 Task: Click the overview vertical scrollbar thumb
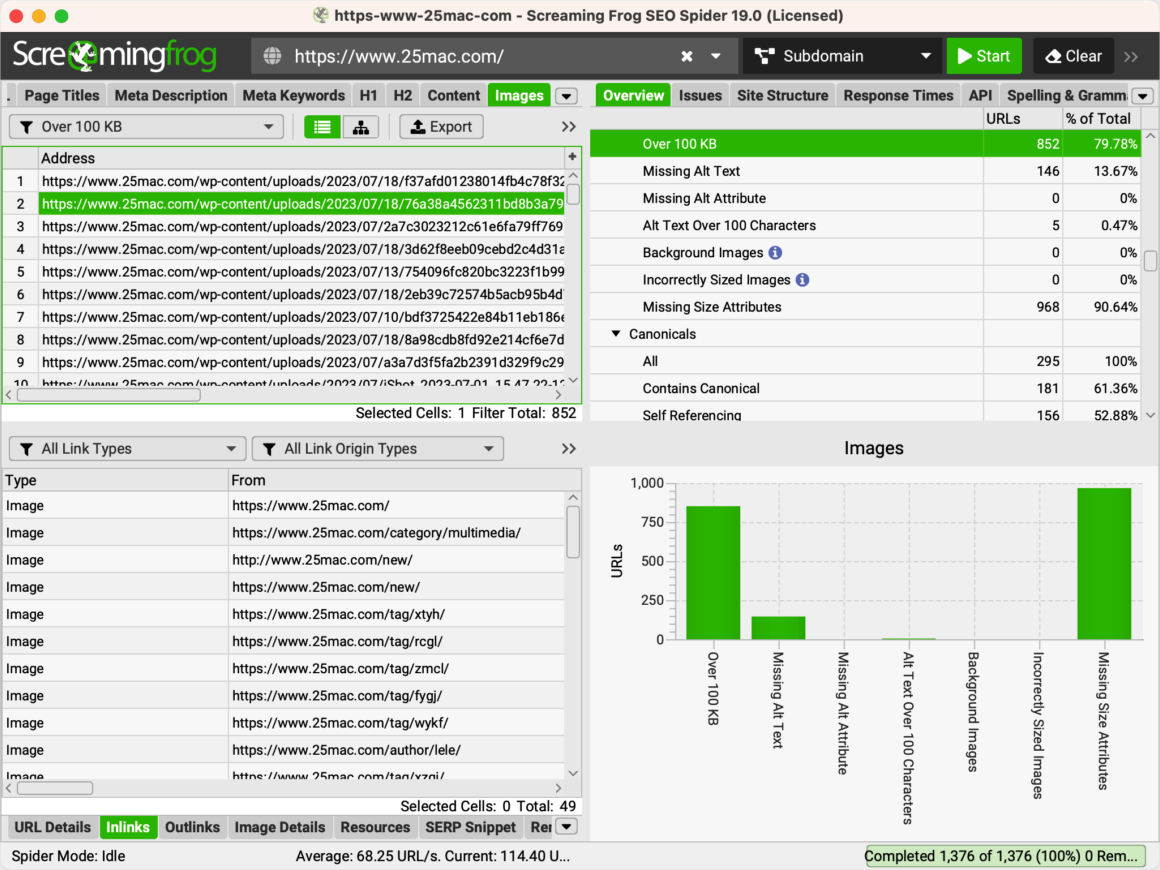[x=1150, y=260]
